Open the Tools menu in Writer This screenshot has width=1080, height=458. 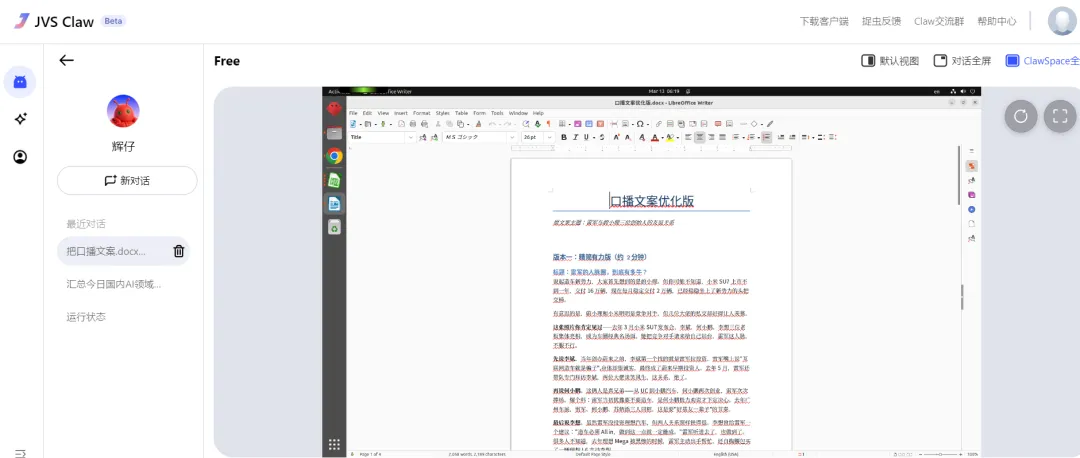[x=497, y=113]
